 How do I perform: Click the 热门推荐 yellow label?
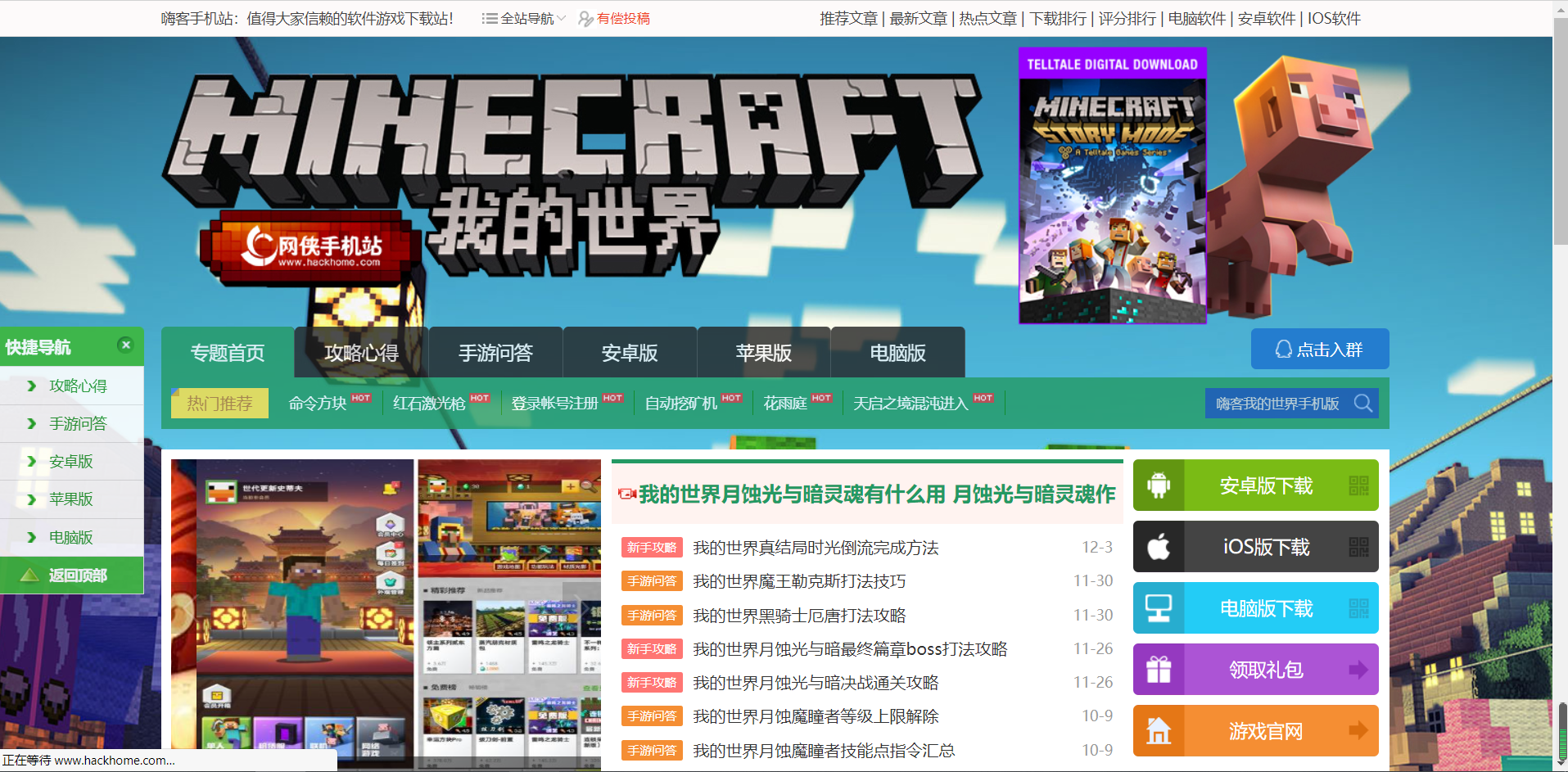tap(219, 403)
